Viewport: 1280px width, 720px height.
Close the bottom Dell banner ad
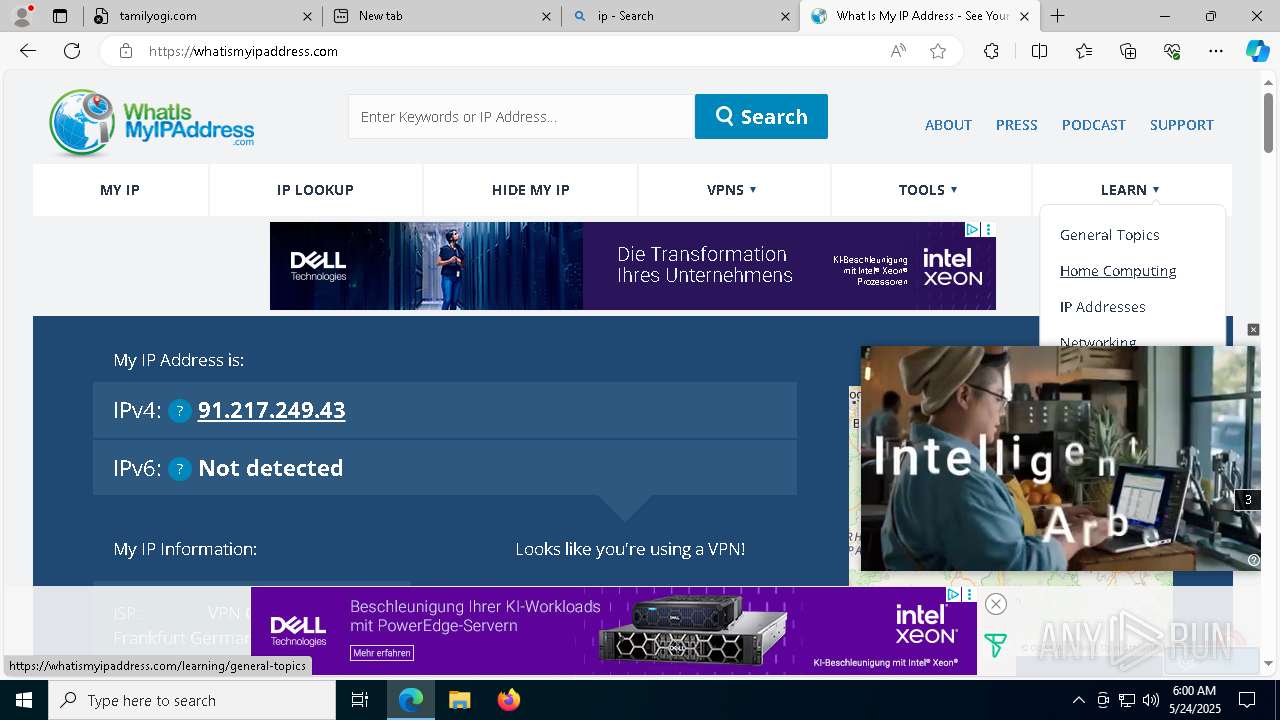tap(995, 604)
